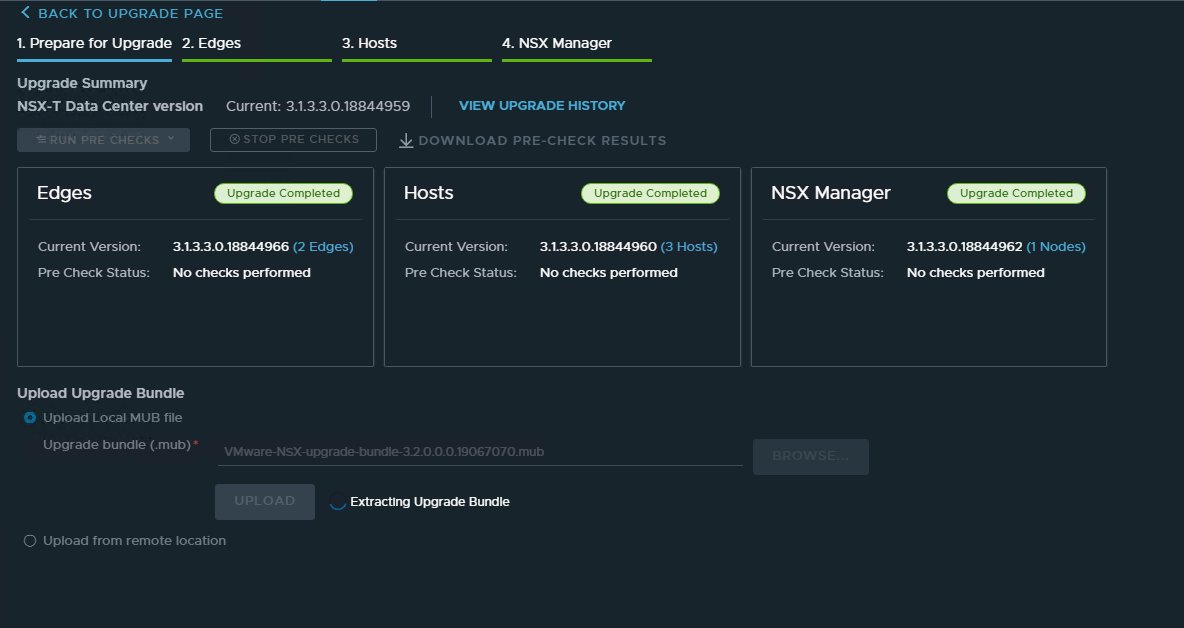
Task: Click Edges Upgrade Completed badge
Action: pyautogui.click(x=283, y=193)
